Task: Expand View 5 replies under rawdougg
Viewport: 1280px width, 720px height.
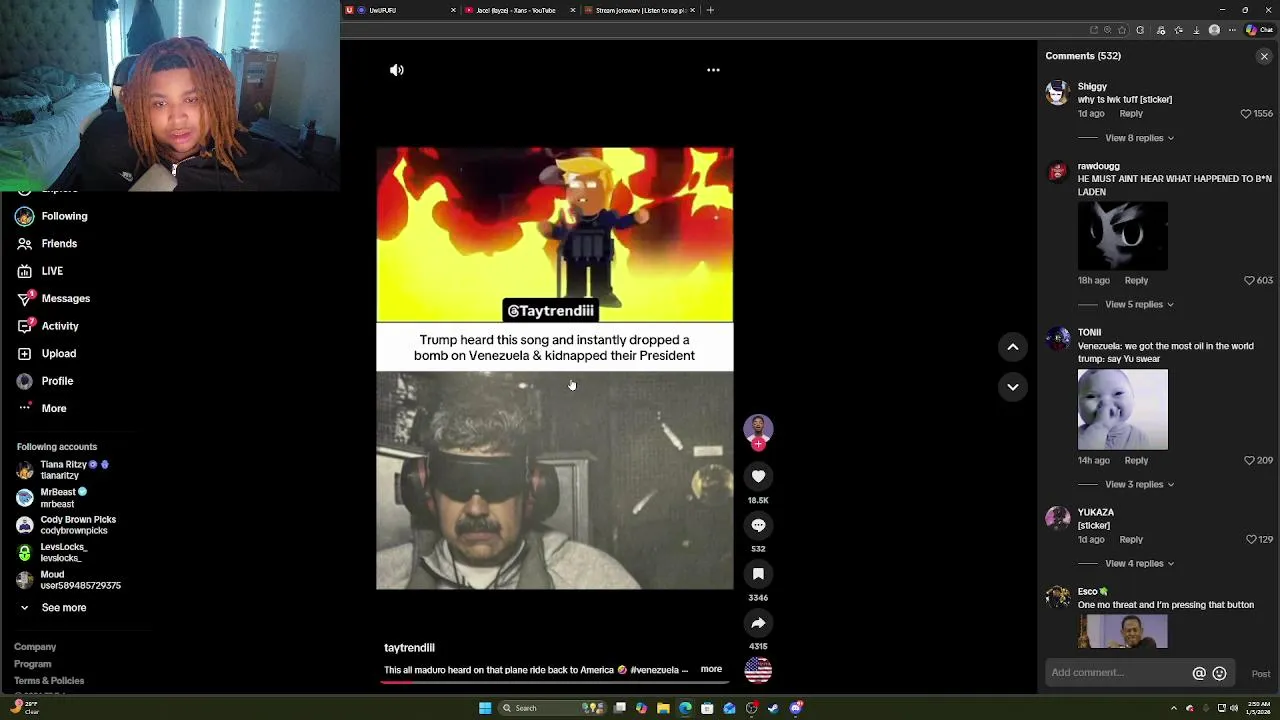Action: (1139, 304)
